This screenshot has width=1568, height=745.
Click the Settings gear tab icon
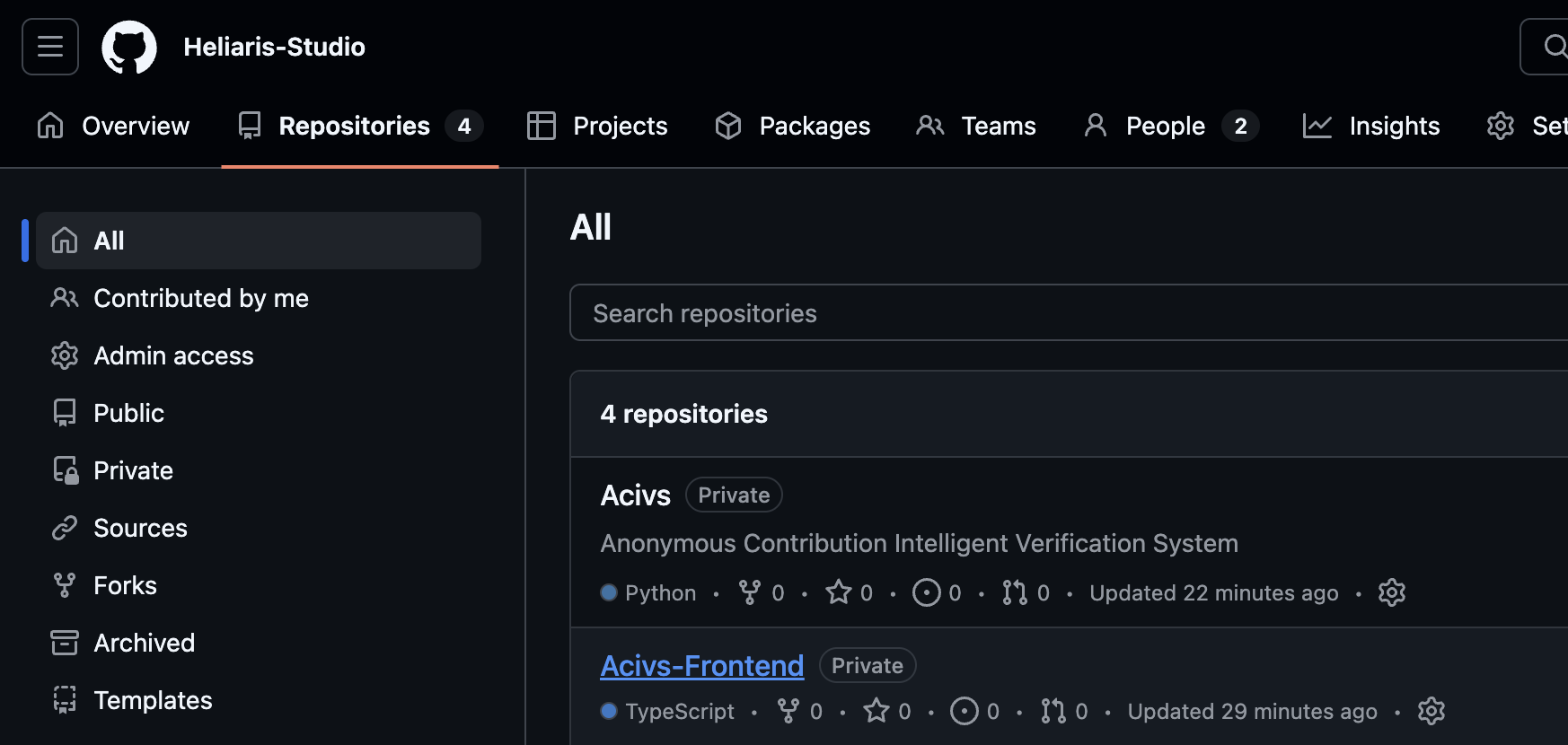click(1501, 126)
